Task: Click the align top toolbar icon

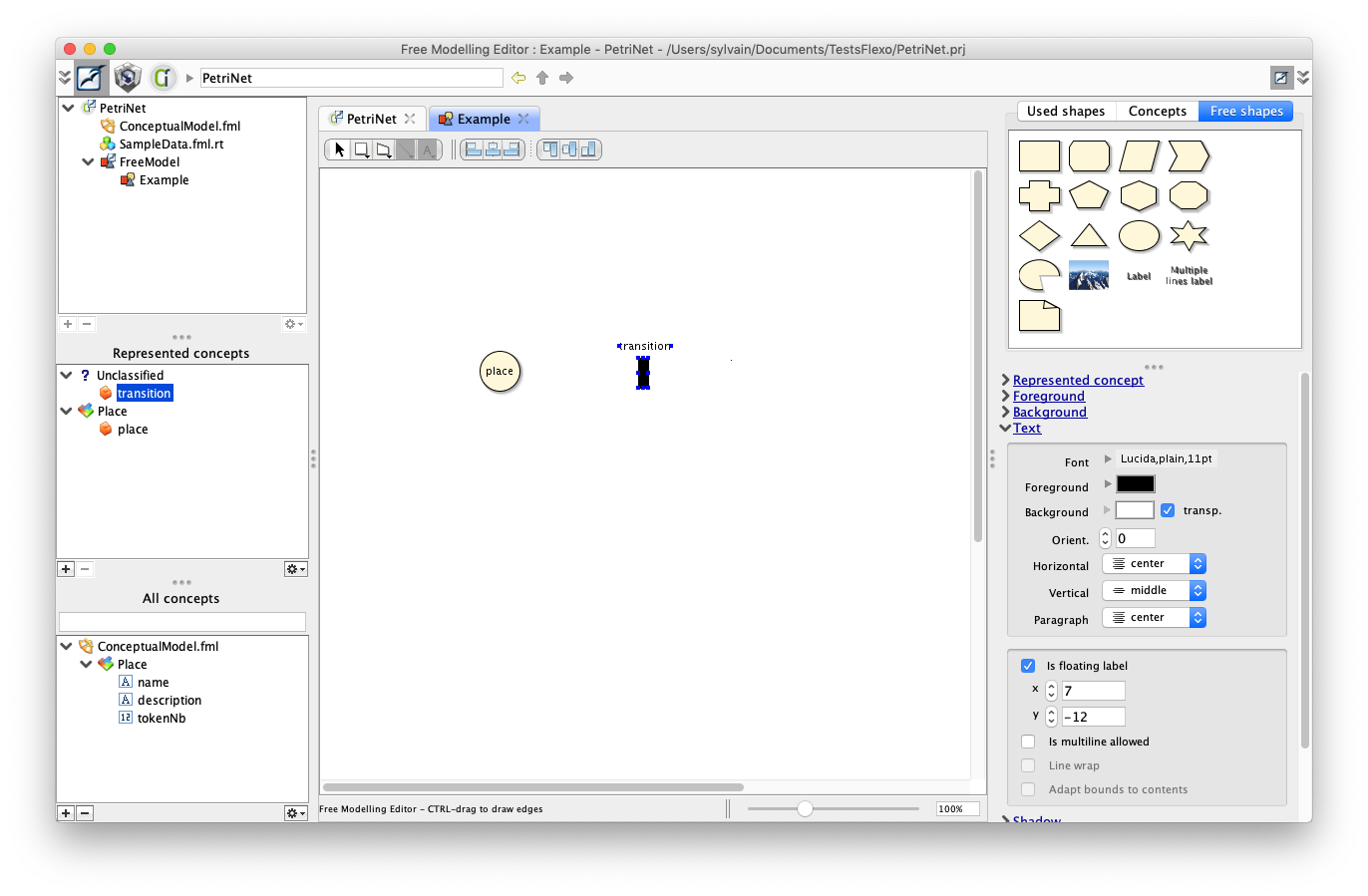Action: (550, 149)
